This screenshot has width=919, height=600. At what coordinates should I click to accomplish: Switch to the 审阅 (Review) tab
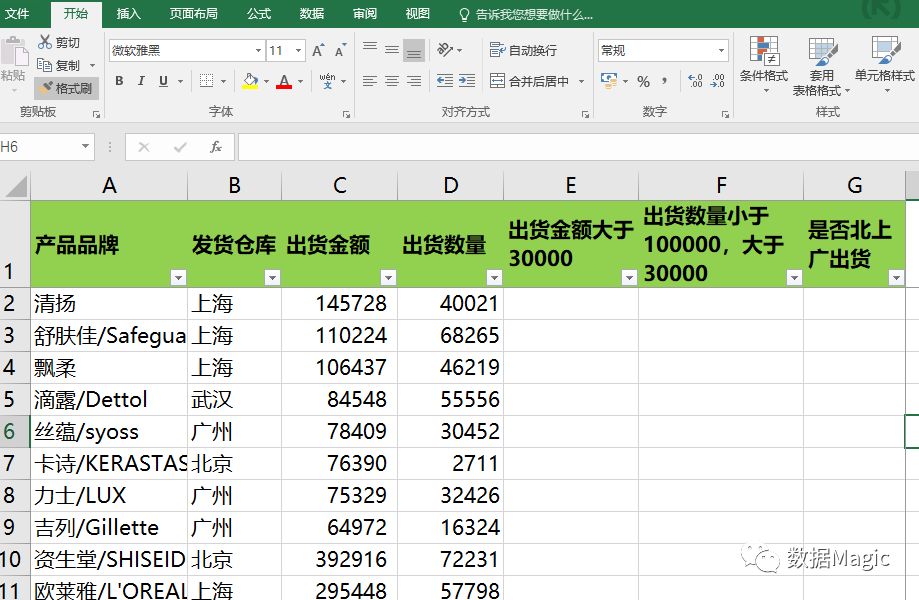point(365,13)
